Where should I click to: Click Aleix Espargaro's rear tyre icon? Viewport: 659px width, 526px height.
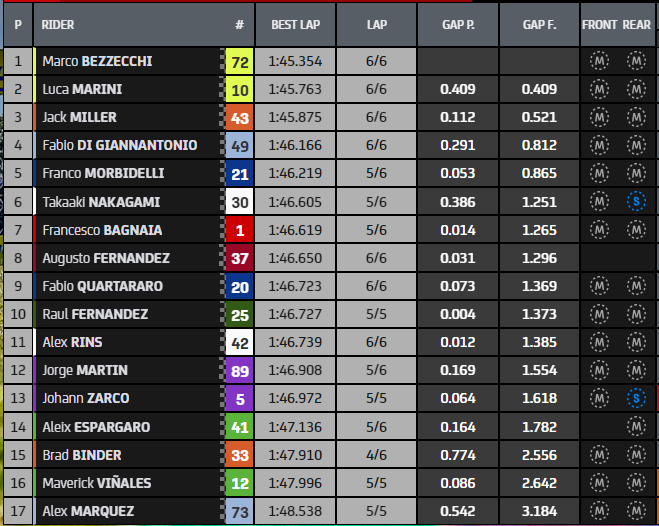tap(637, 426)
